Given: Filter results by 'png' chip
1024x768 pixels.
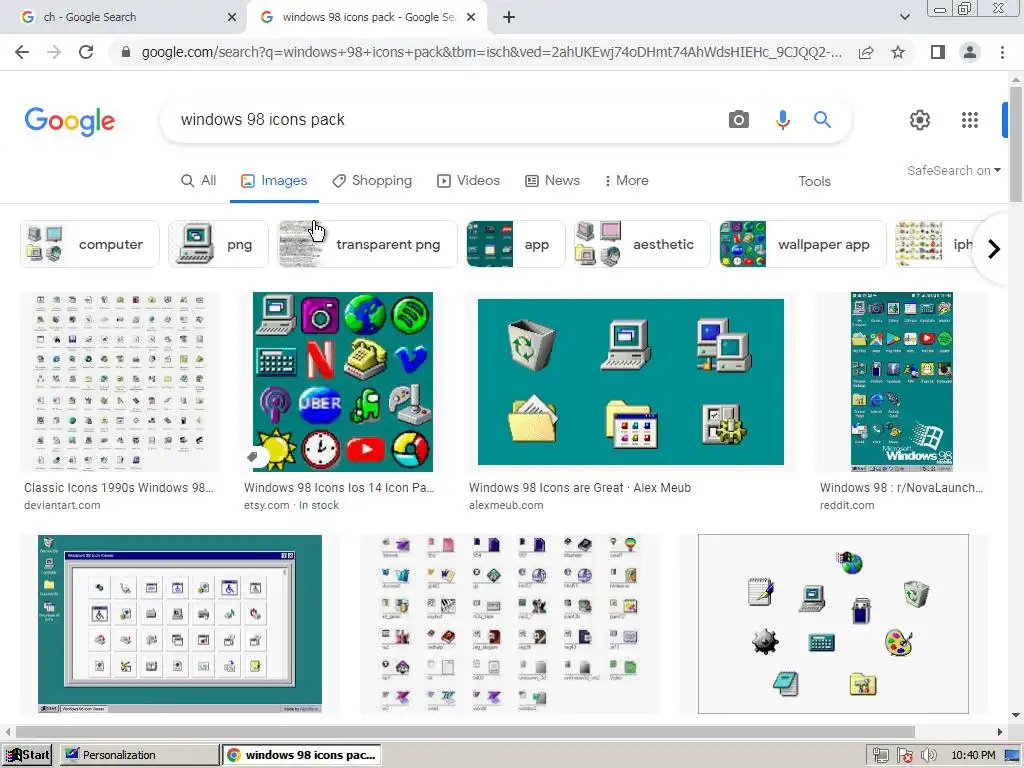Looking at the screenshot, I should [x=218, y=244].
